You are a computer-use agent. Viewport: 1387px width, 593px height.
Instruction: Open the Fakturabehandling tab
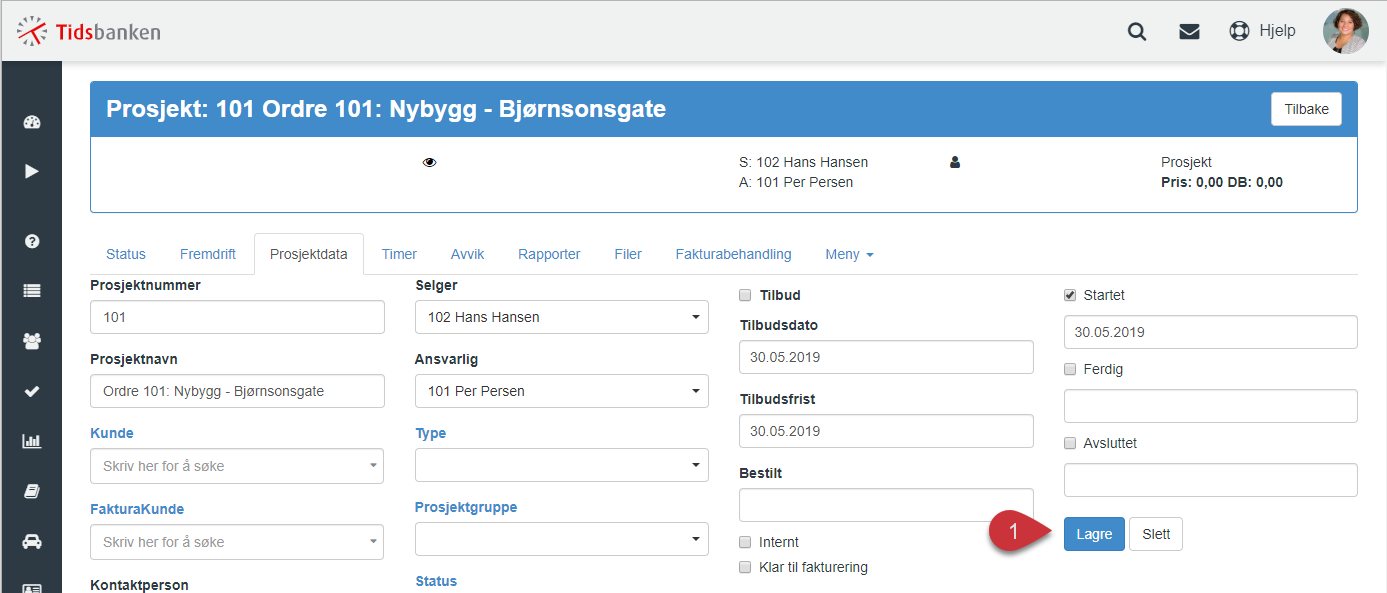pos(733,254)
